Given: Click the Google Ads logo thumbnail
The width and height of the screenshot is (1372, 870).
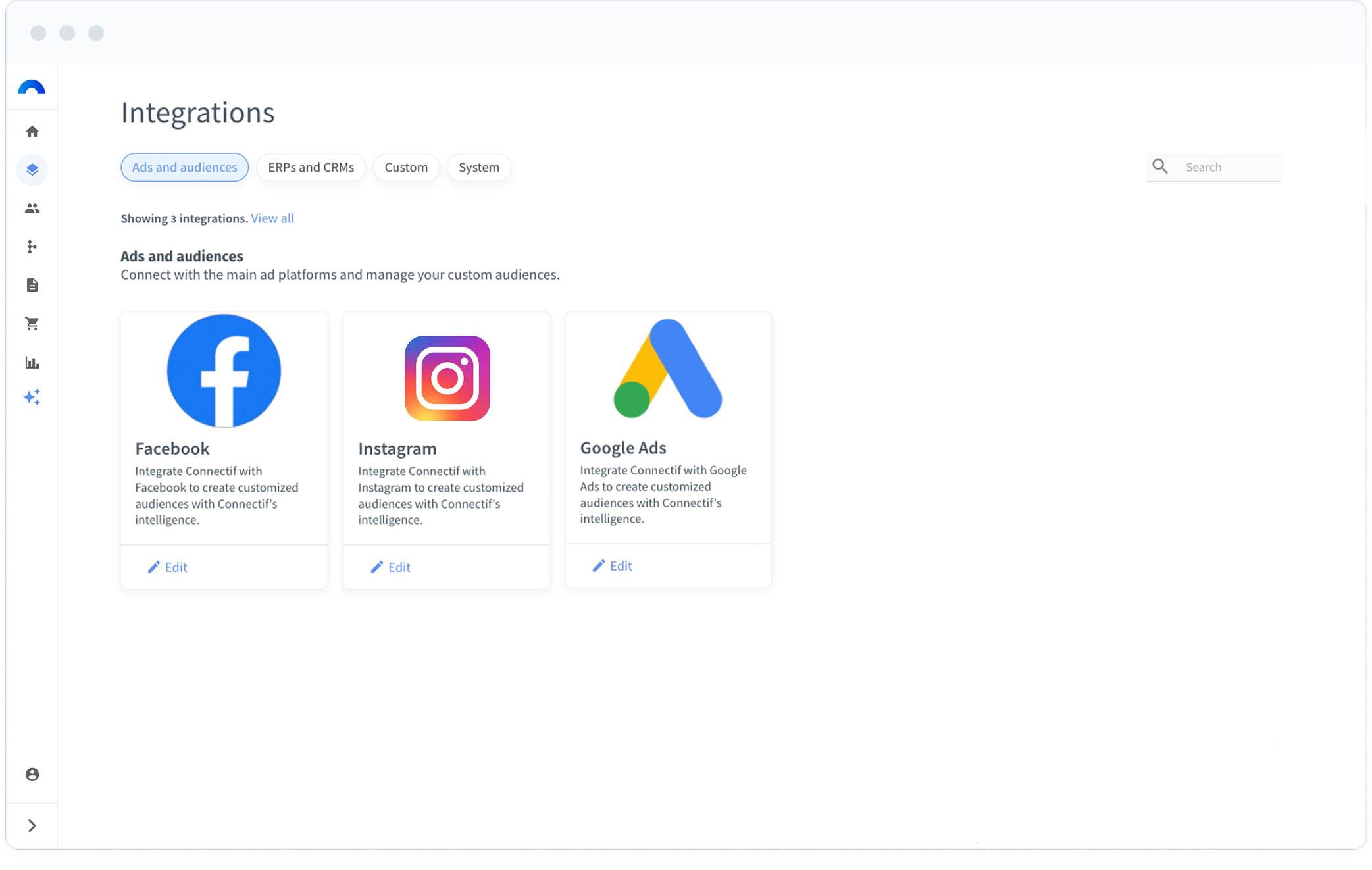Looking at the screenshot, I should [668, 369].
